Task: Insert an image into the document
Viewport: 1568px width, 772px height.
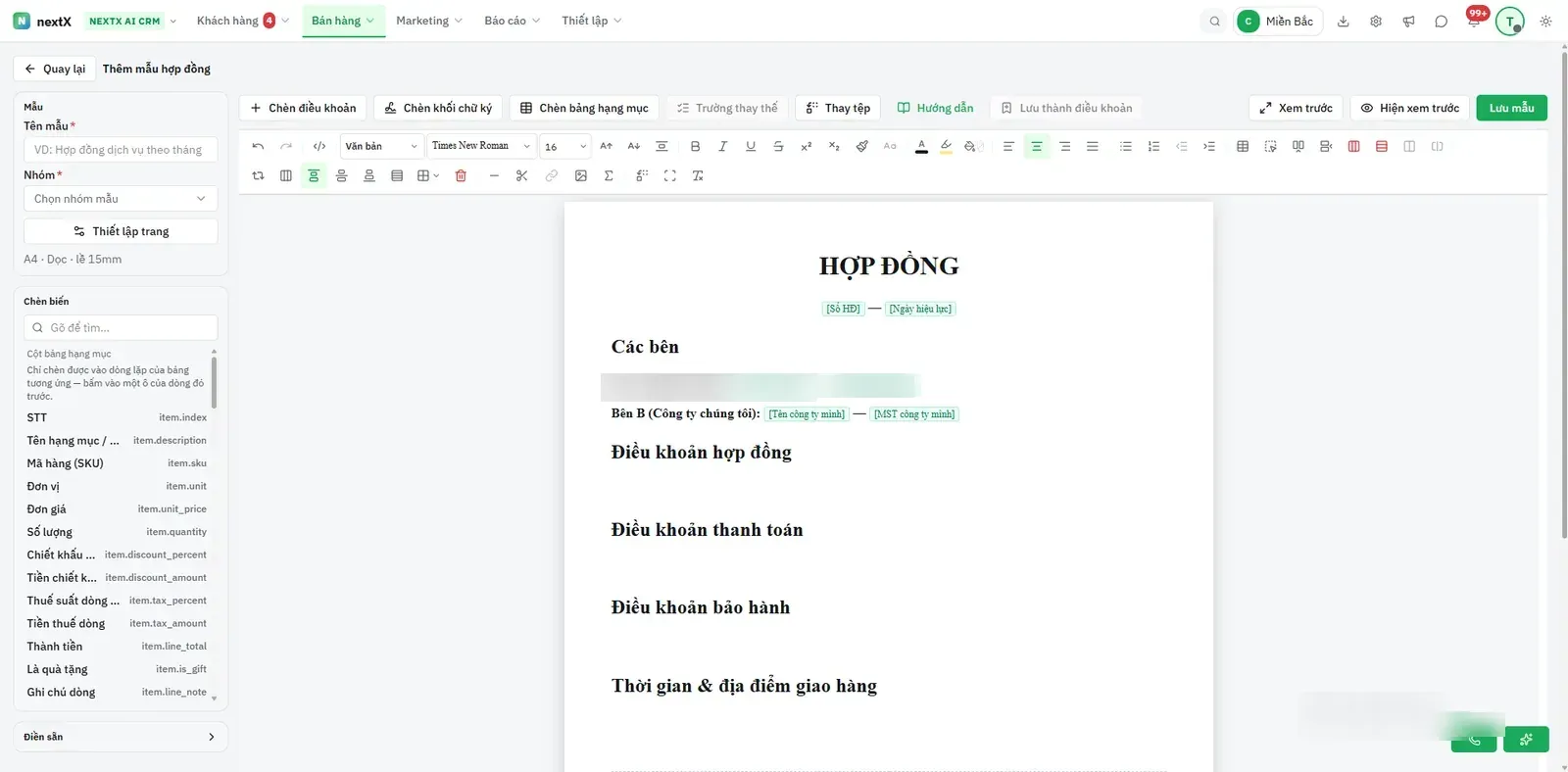Action: [x=581, y=176]
